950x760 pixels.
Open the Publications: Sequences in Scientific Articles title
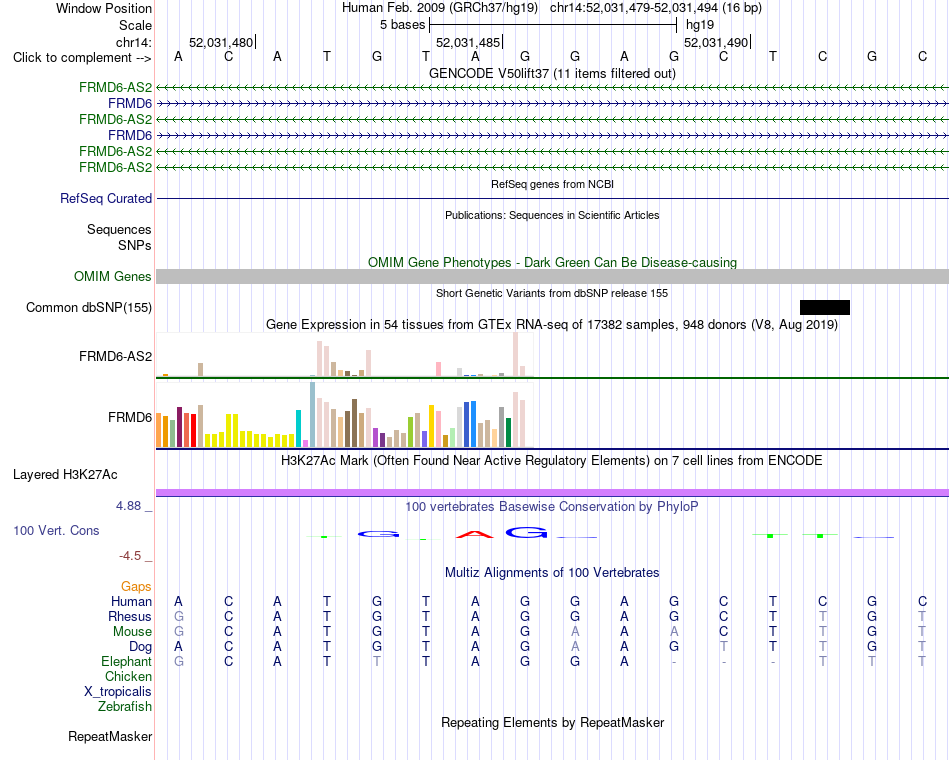tap(552, 215)
